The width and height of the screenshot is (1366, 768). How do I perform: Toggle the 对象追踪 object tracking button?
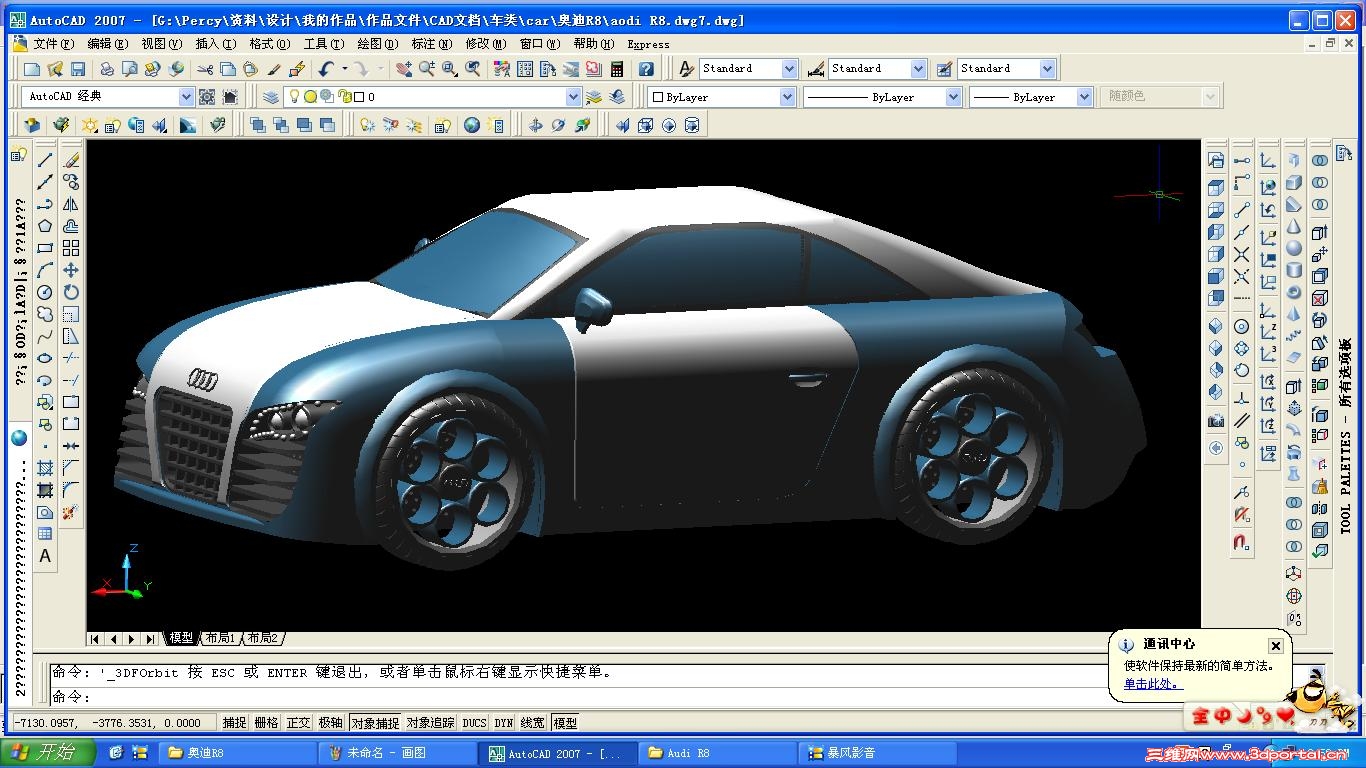click(431, 723)
